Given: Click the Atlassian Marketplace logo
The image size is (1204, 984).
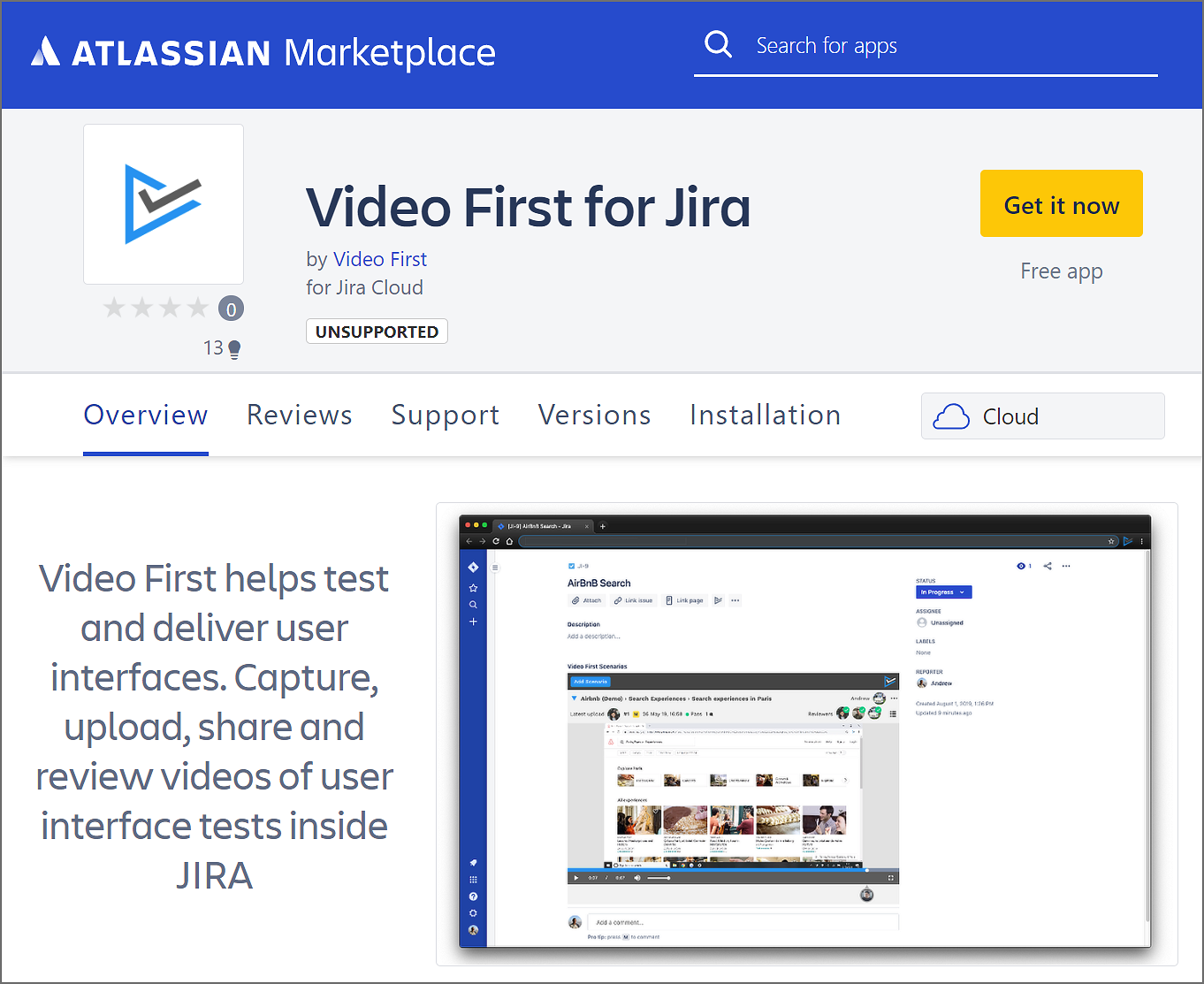Looking at the screenshot, I should (x=263, y=53).
